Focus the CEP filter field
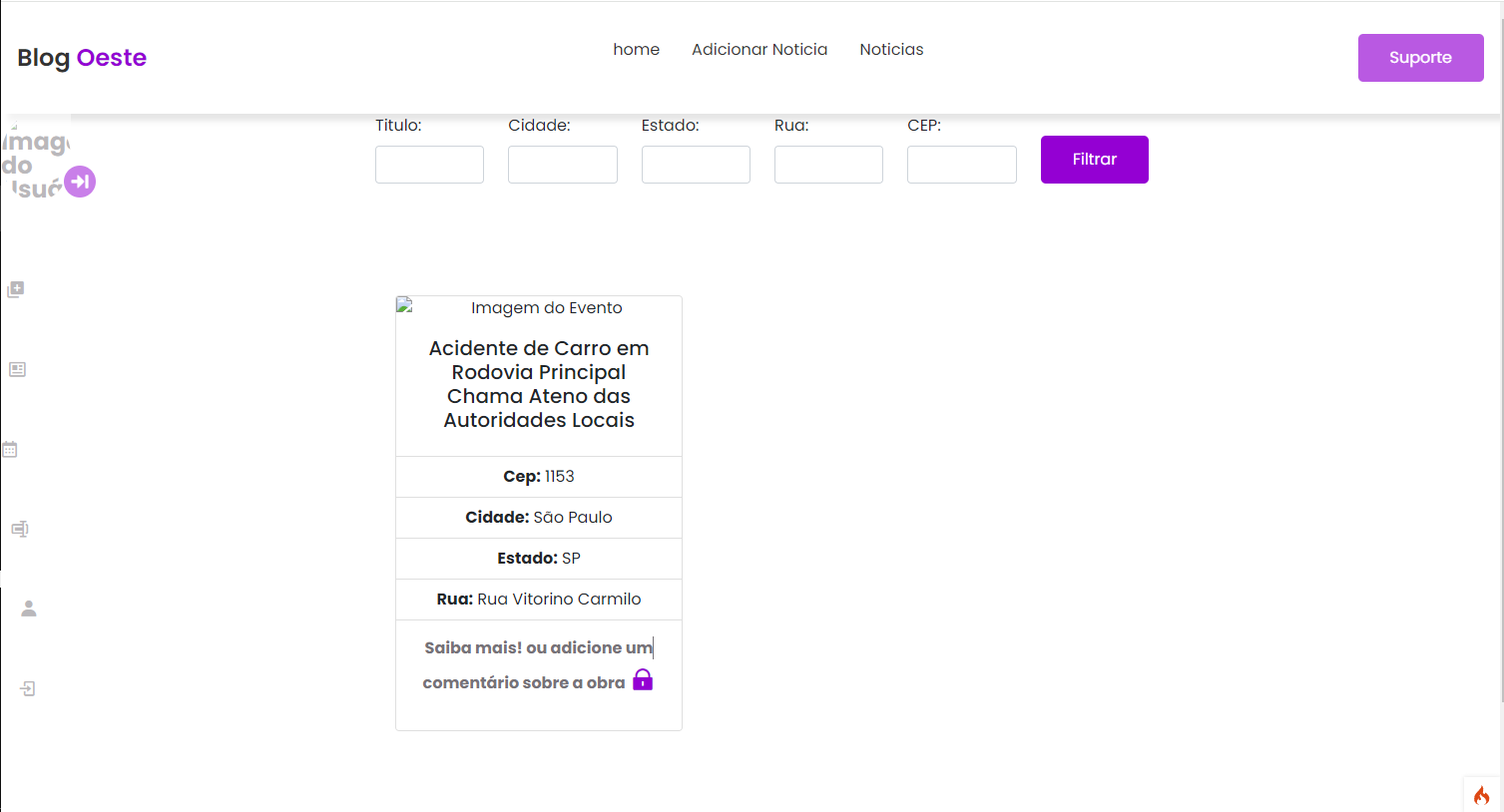The height and width of the screenshot is (812, 1504). coord(961,165)
